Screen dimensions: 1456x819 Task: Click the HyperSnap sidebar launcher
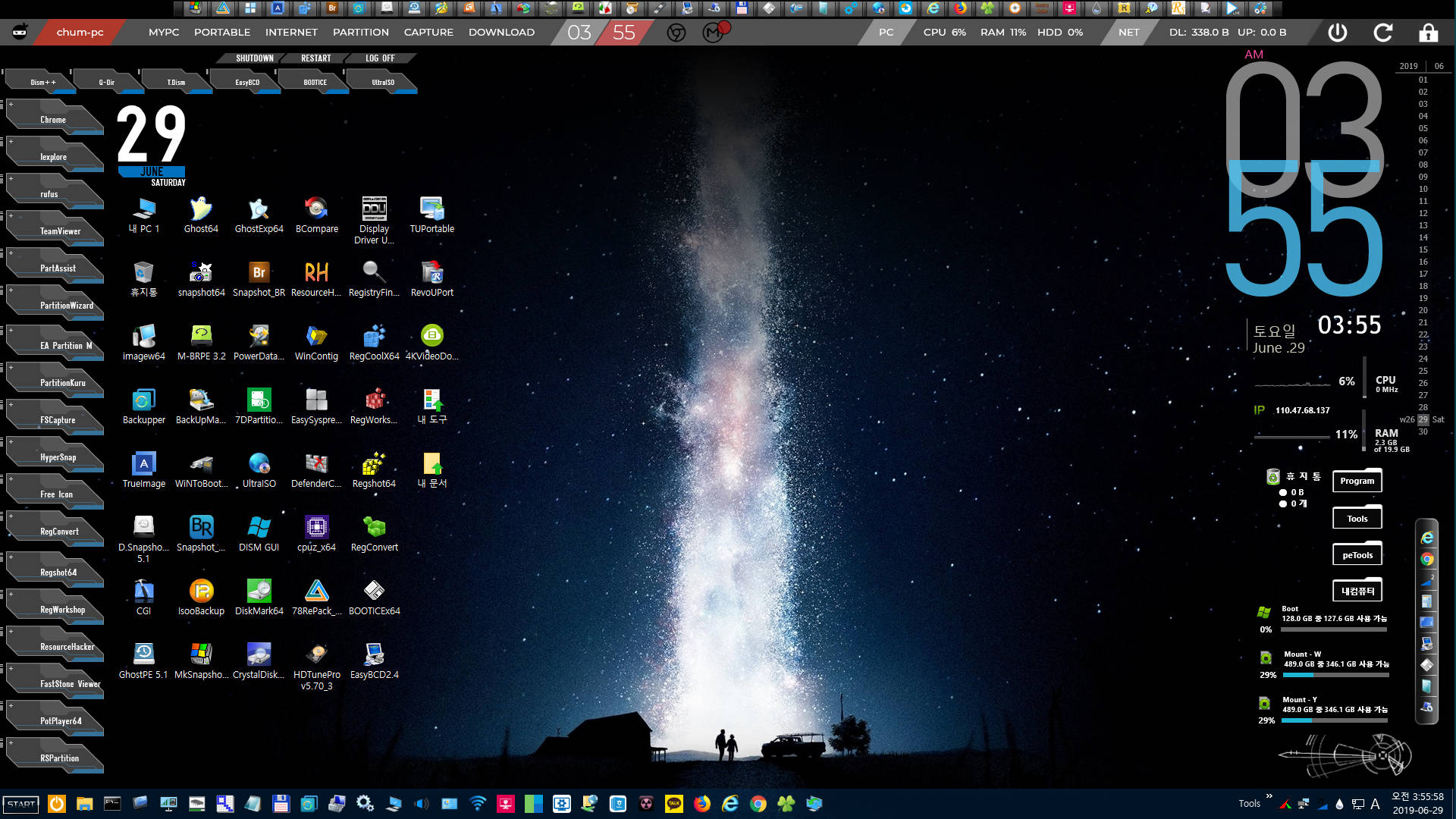click(55, 457)
